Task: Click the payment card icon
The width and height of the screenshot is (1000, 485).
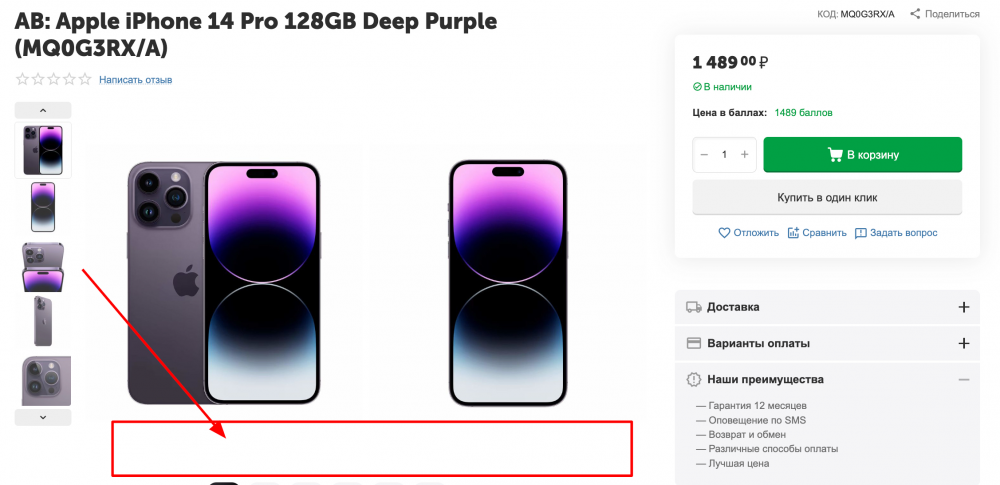Action: (x=693, y=343)
